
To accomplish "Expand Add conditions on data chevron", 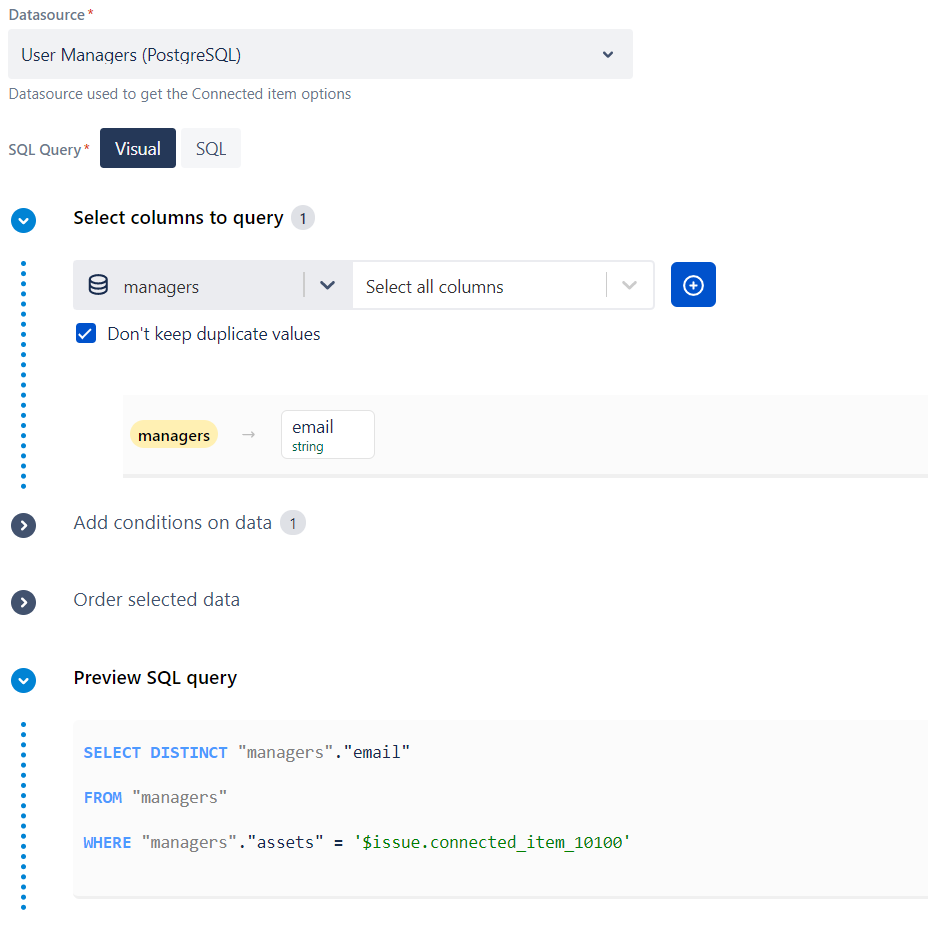I will point(23,525).
